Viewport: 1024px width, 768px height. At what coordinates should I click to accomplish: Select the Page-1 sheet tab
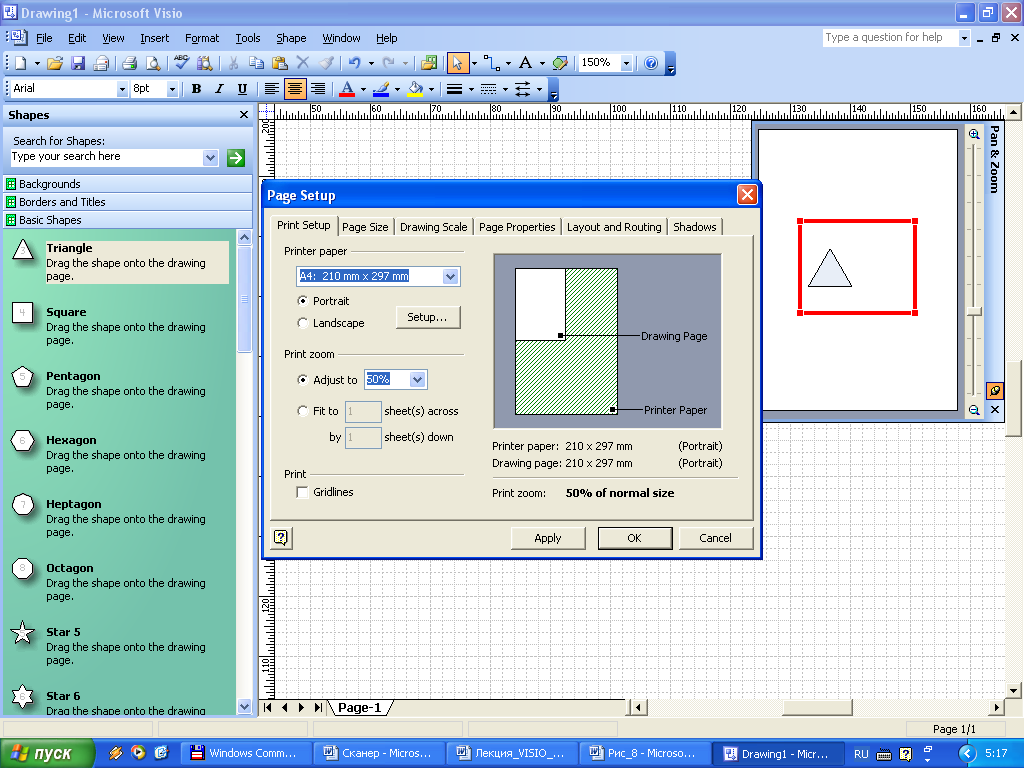pyautogui.click(x=360, y=707)
